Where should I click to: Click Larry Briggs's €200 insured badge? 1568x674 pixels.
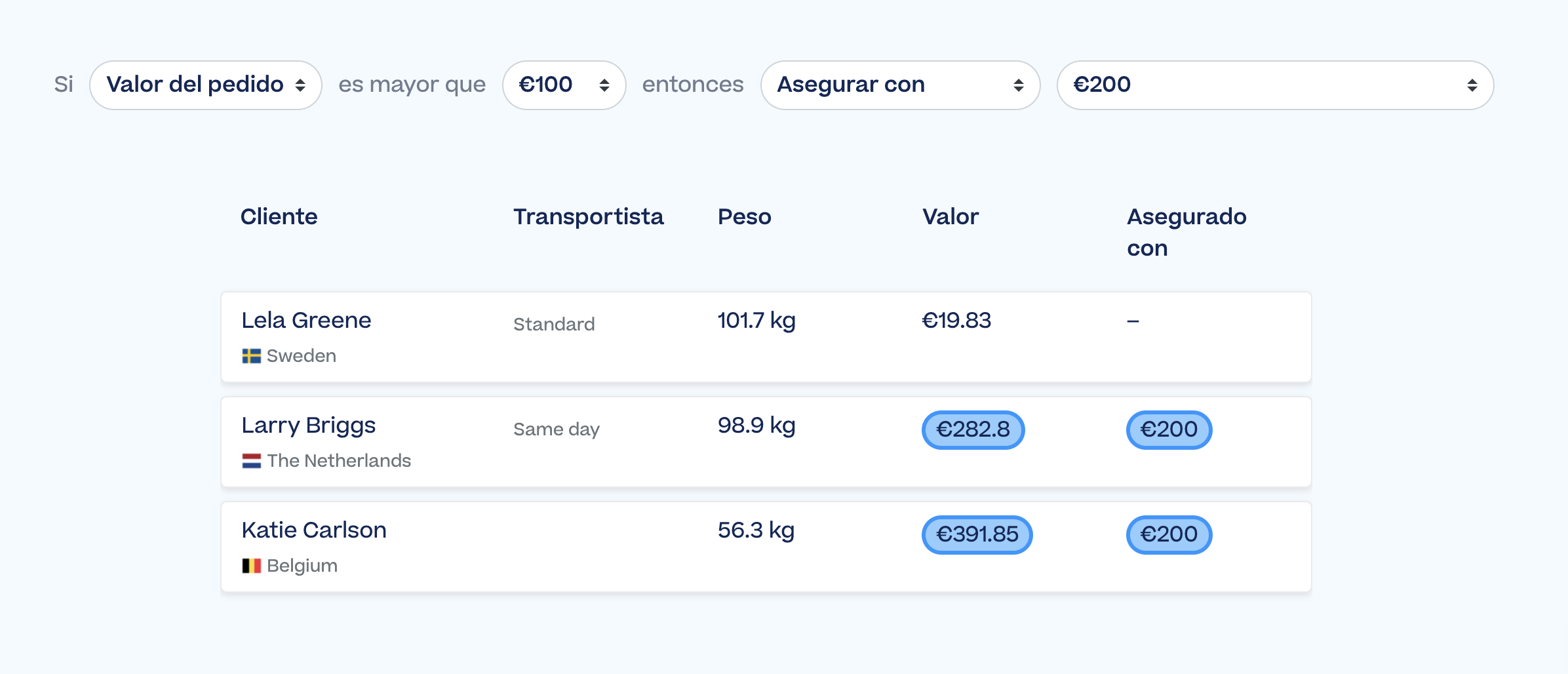point(1169,430)
